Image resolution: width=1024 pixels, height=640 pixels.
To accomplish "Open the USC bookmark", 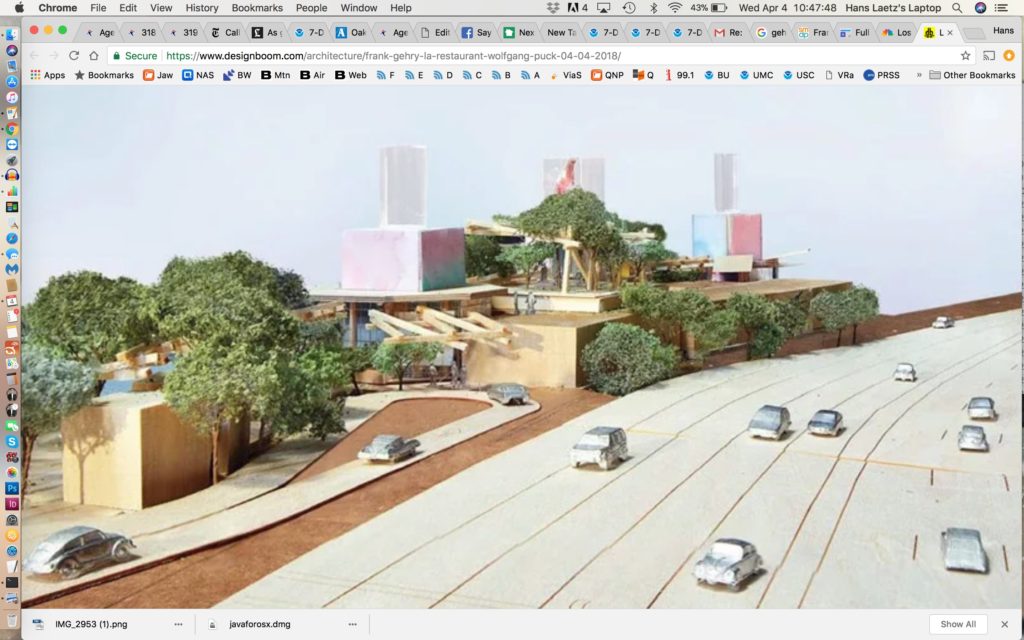I will click(799, 75).
